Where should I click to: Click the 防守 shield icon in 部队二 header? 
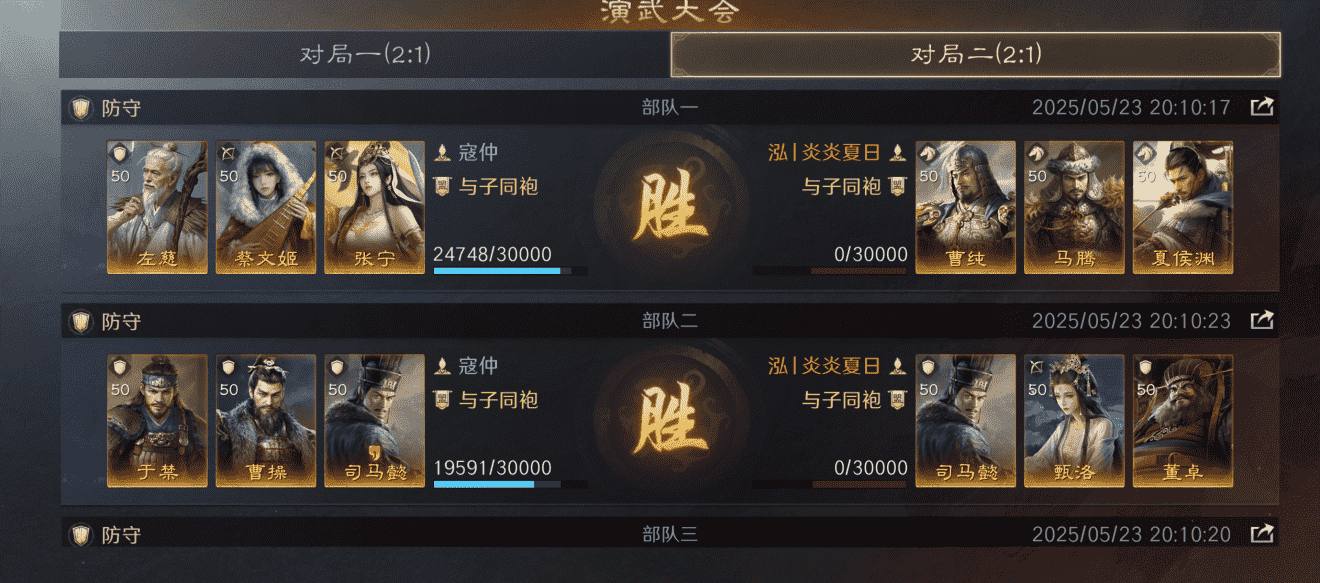pyautogui.click(x=80, y=322)
